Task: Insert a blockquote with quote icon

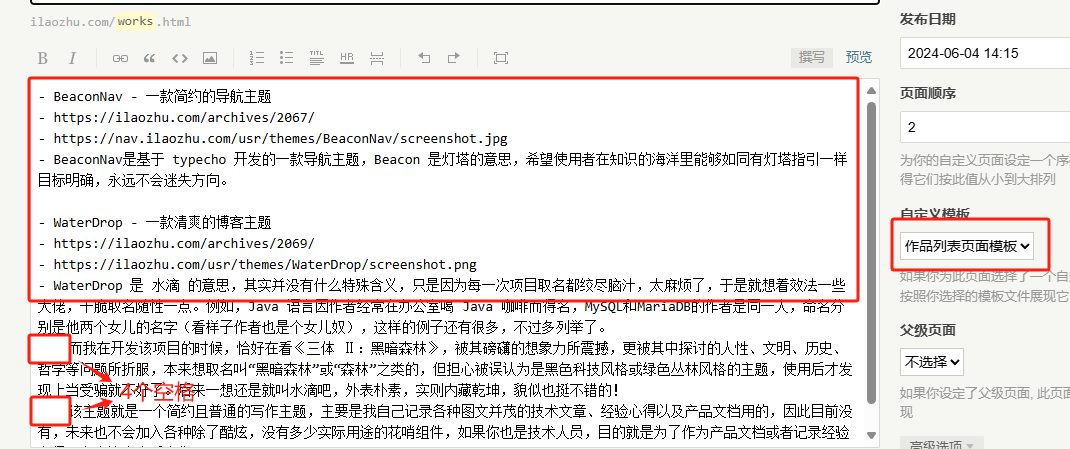Action: 149,58
